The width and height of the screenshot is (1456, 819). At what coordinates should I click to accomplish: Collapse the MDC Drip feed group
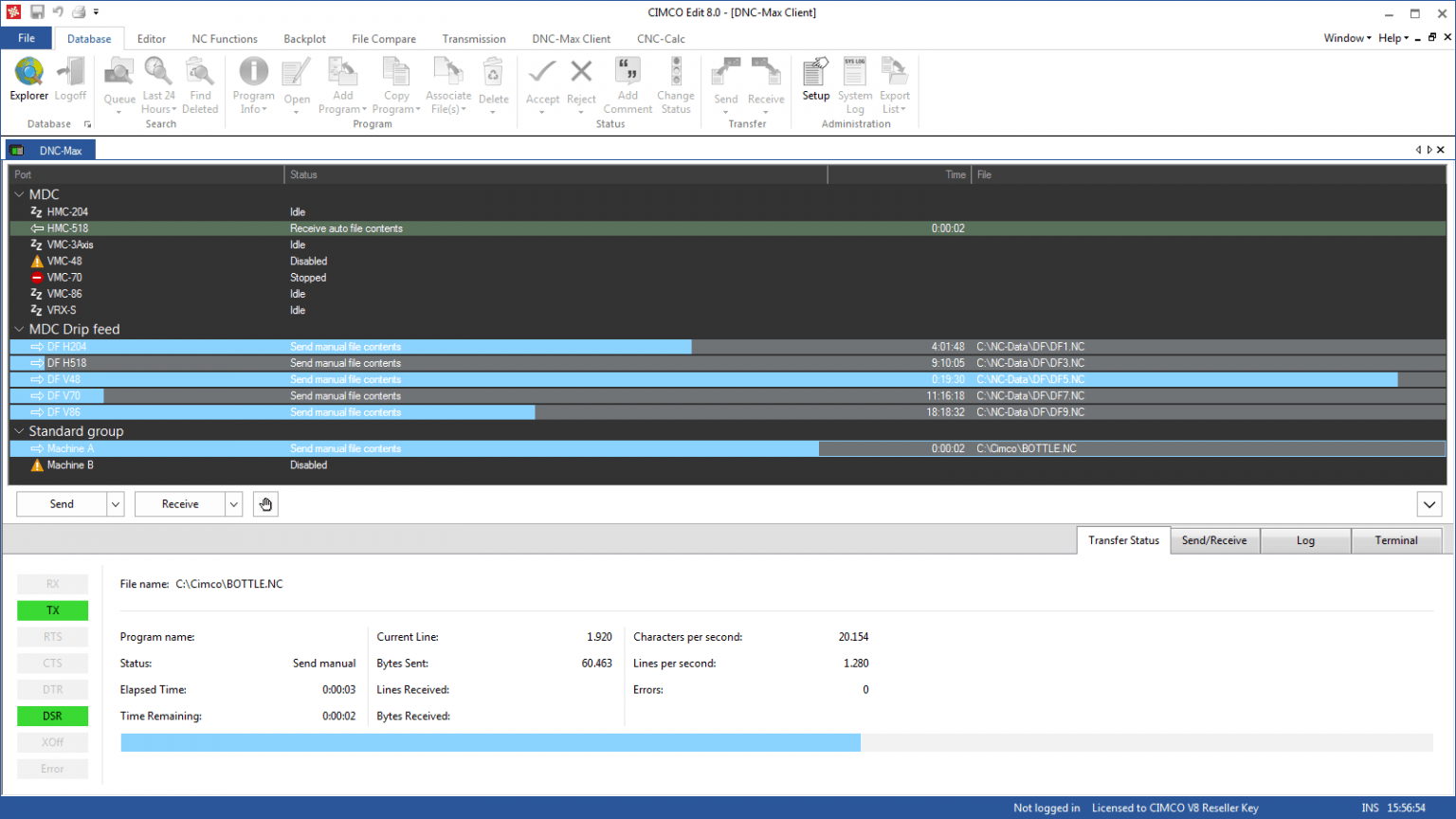click(x=19, y=330)
